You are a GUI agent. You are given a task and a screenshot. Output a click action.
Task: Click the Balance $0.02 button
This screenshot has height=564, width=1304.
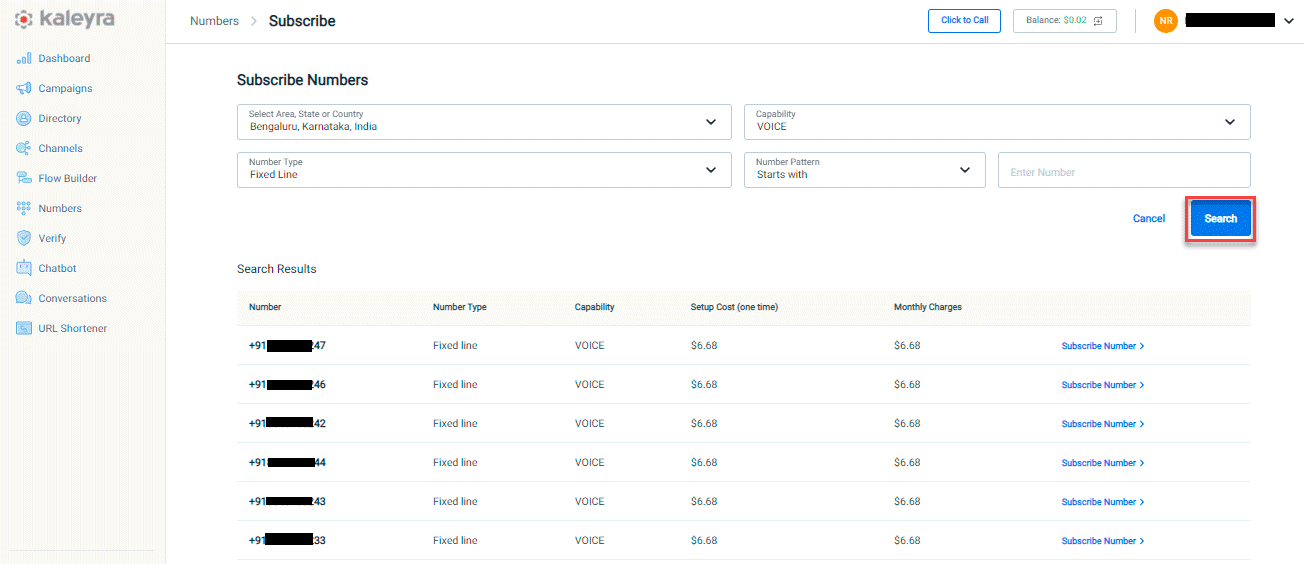[x=1065, y=20]
